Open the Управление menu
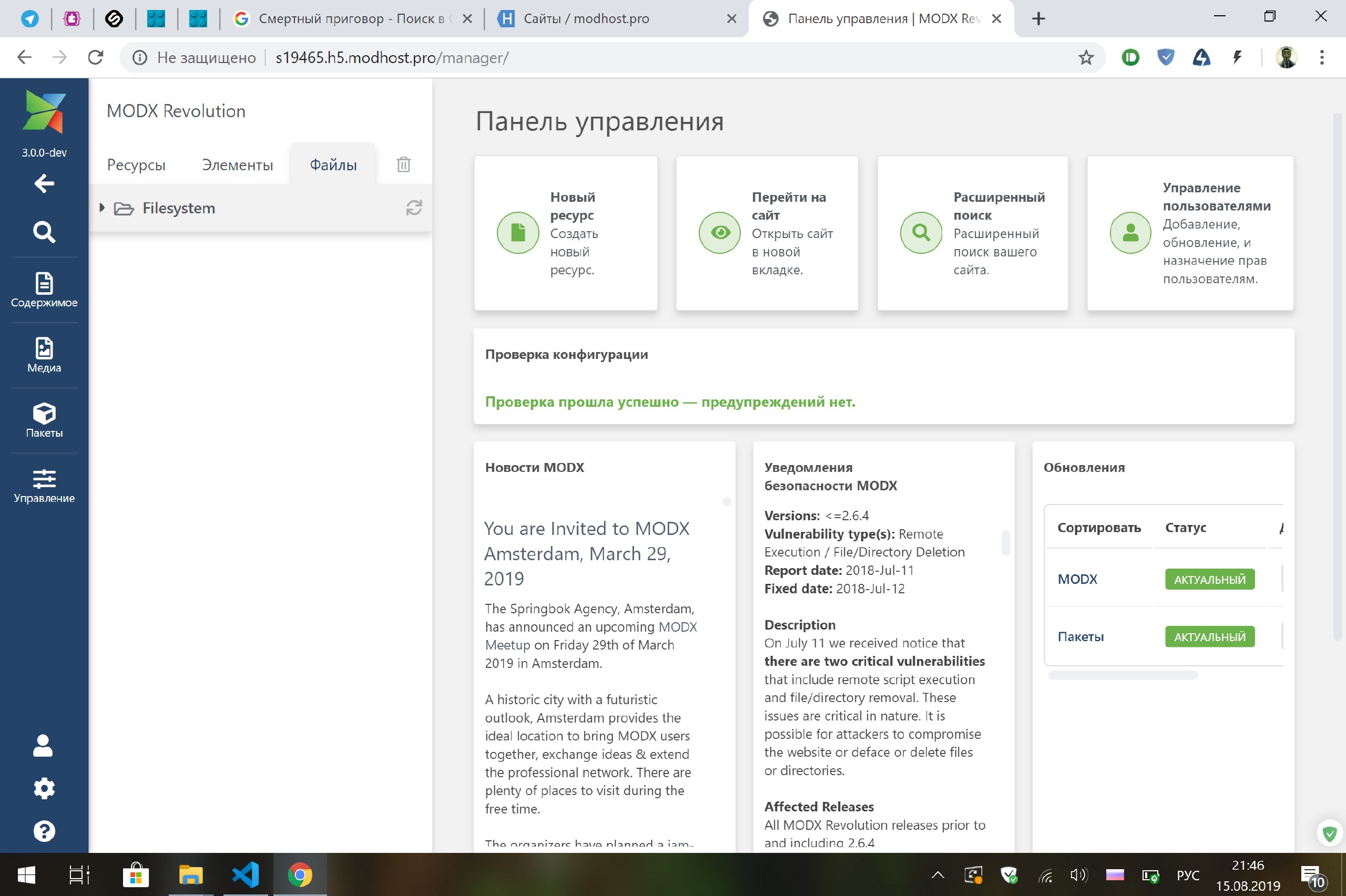 (x=44, y=486)
